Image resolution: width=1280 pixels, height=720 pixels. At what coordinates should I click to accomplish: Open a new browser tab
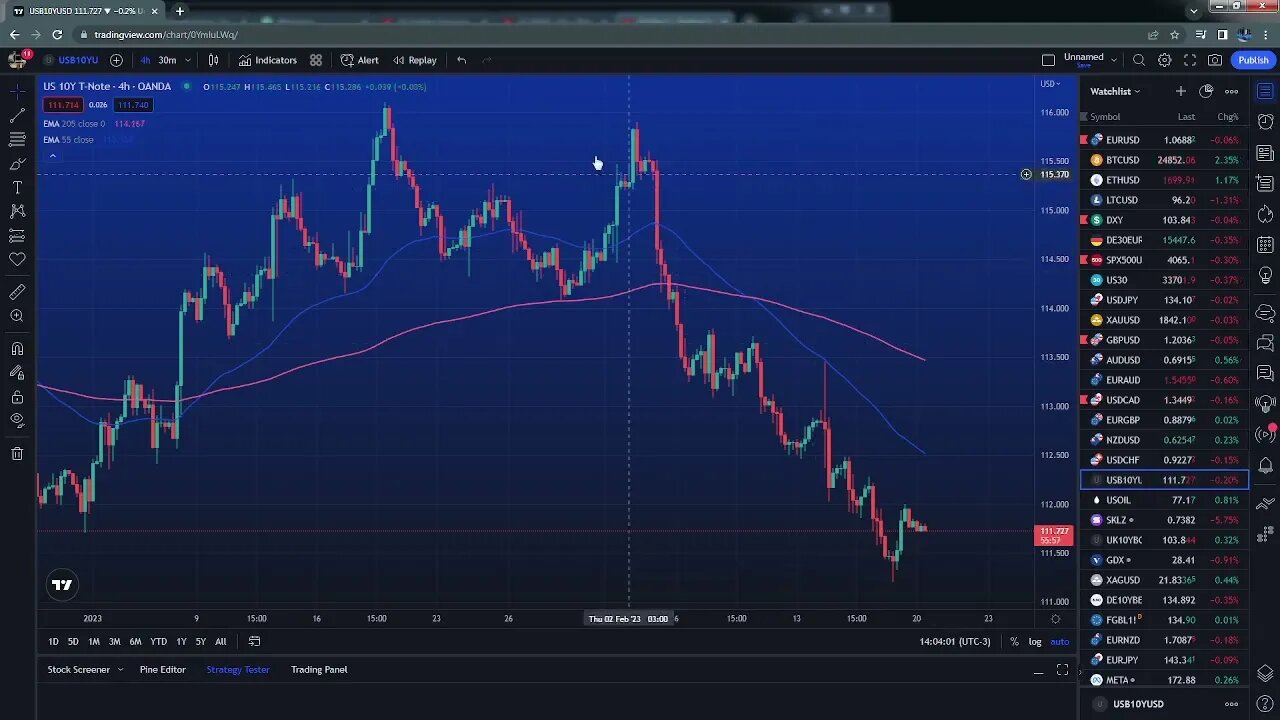click(180, 11)
